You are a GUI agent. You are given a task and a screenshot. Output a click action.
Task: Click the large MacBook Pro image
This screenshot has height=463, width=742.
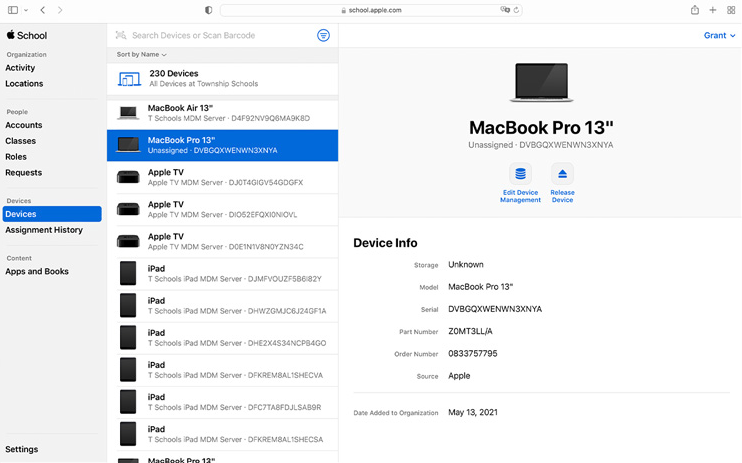pyautogui.click(x=541, y=82)
